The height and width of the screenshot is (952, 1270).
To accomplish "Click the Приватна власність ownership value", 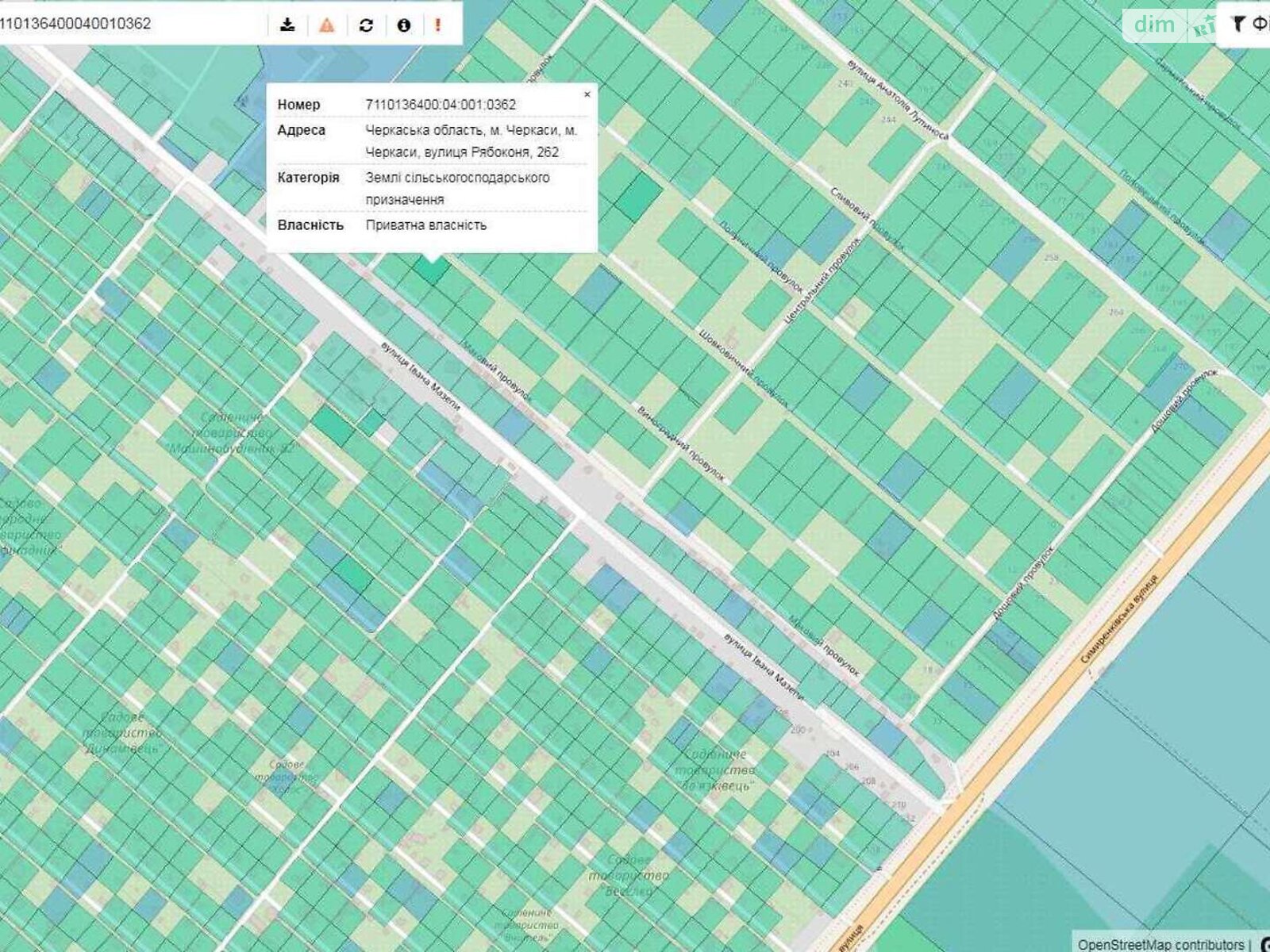I will click(426, 225).
